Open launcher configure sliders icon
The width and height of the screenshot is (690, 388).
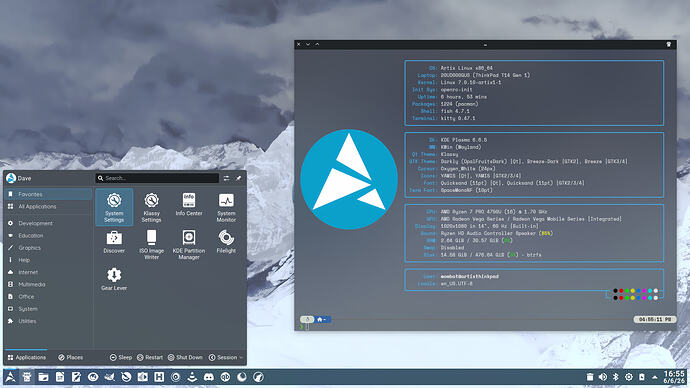pos(226,178)
